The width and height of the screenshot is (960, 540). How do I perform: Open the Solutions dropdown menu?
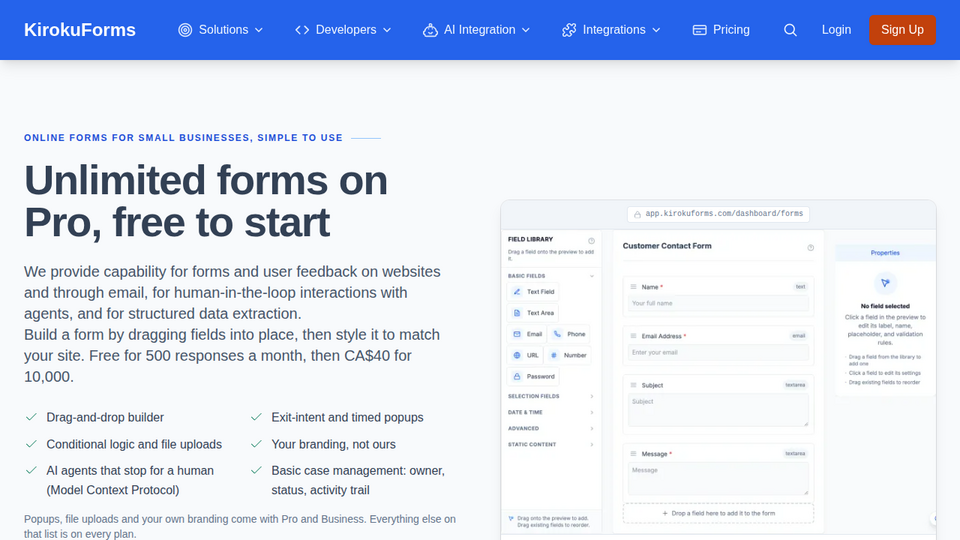click(x=220, y=30)
